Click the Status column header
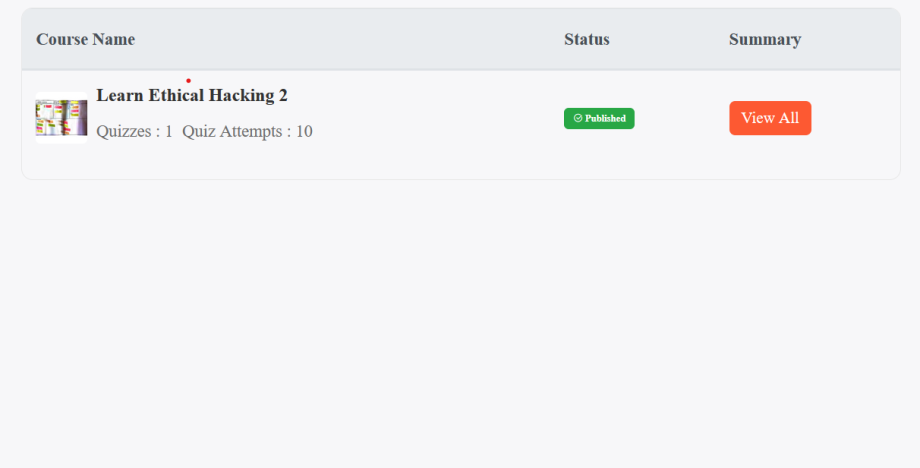Viewport: 920px width, 468px height. 587,39
